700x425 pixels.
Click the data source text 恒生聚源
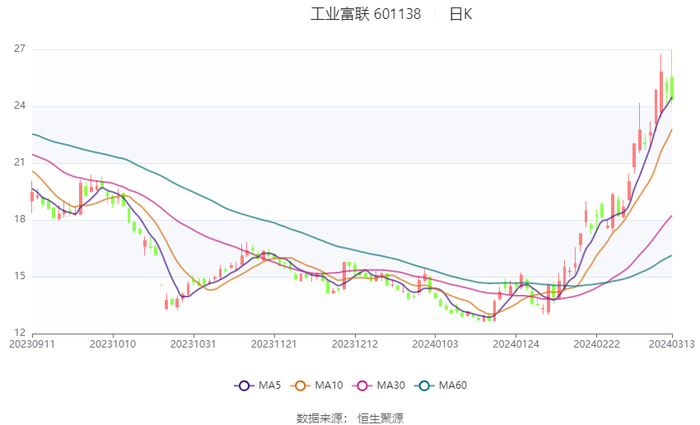click(x=380, y=418)
